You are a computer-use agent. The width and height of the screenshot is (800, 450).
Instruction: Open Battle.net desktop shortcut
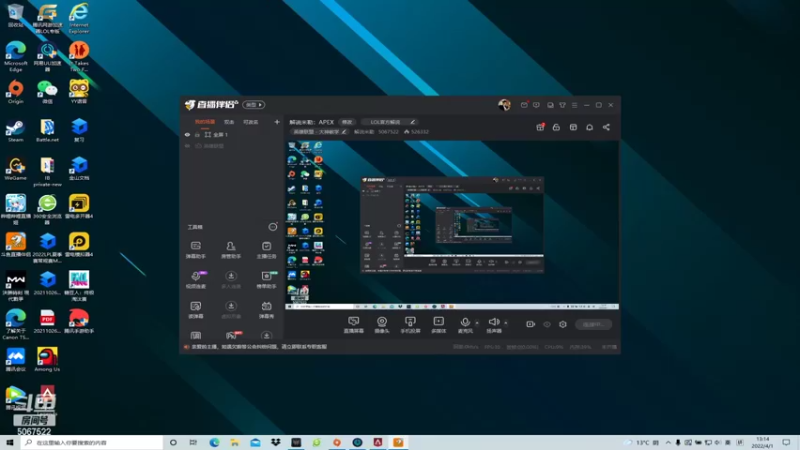(x=47, y=131)
